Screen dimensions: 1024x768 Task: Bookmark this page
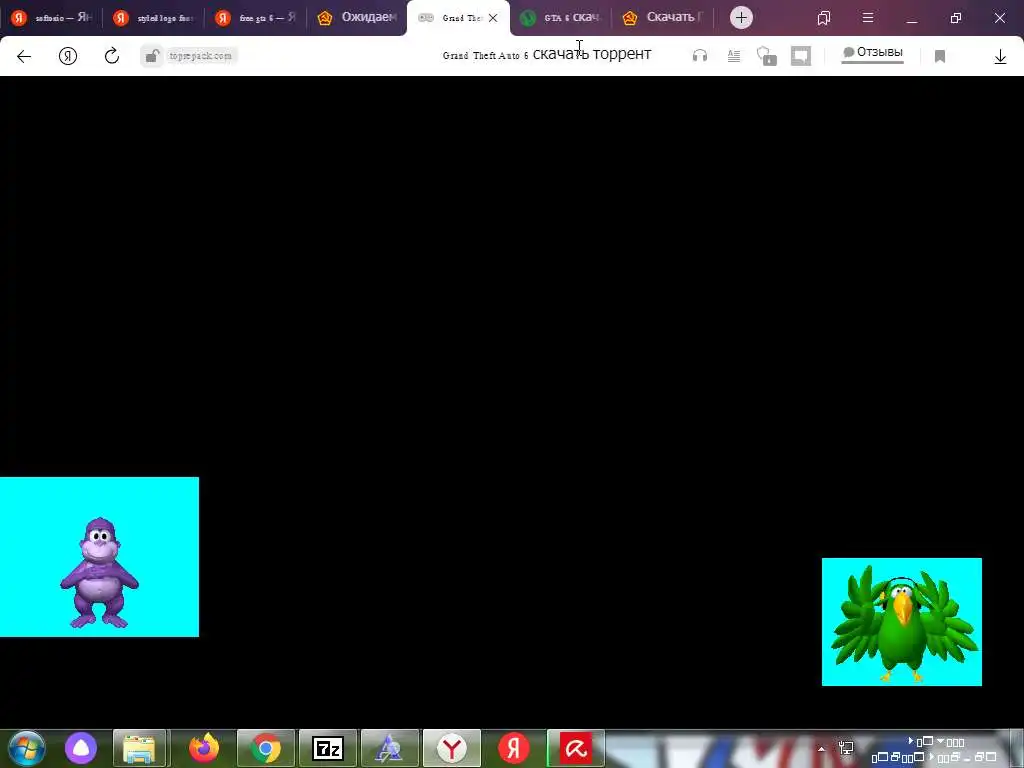(940, 57)
